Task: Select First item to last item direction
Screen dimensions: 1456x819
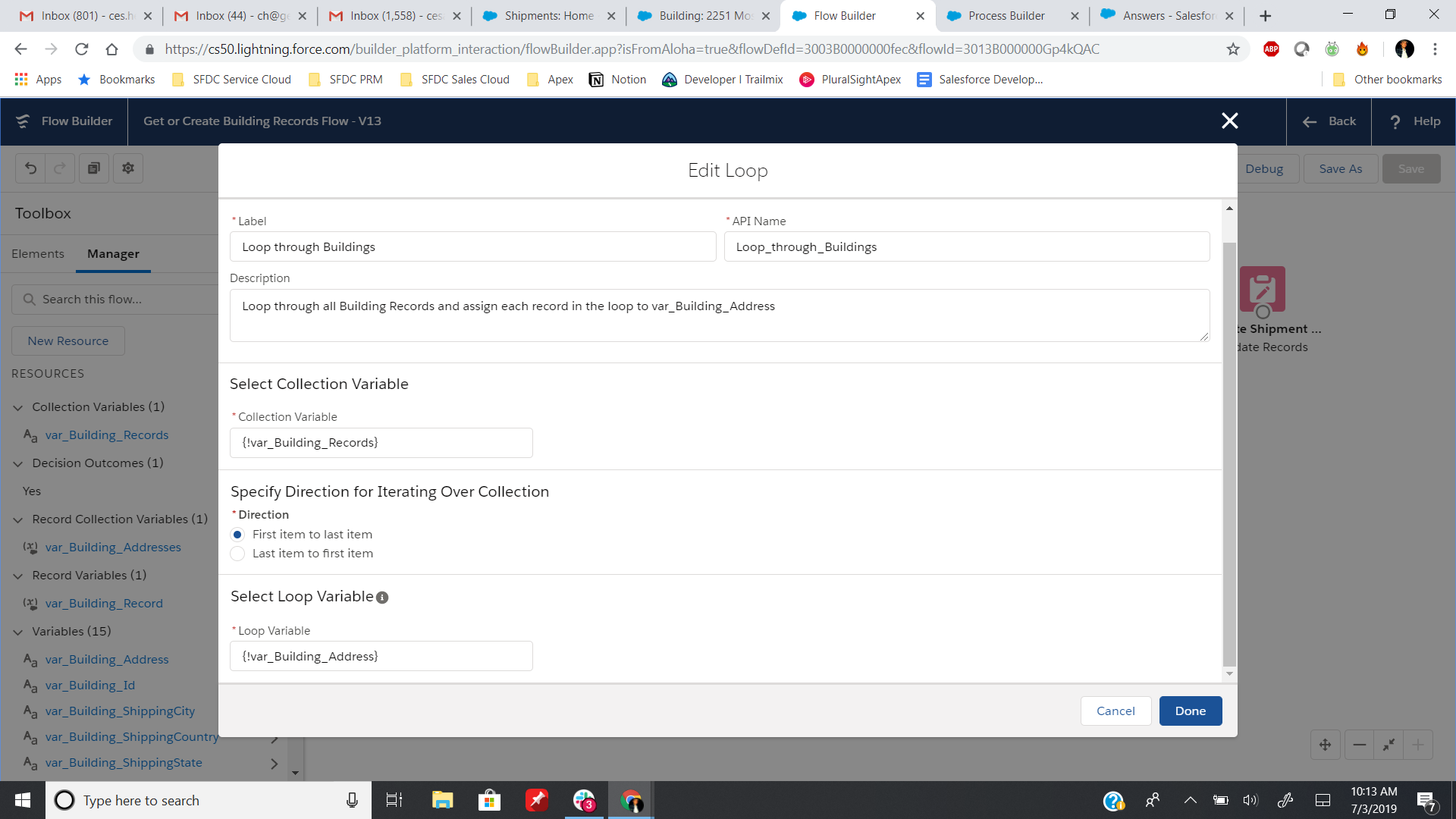Action: click(237, 535)
